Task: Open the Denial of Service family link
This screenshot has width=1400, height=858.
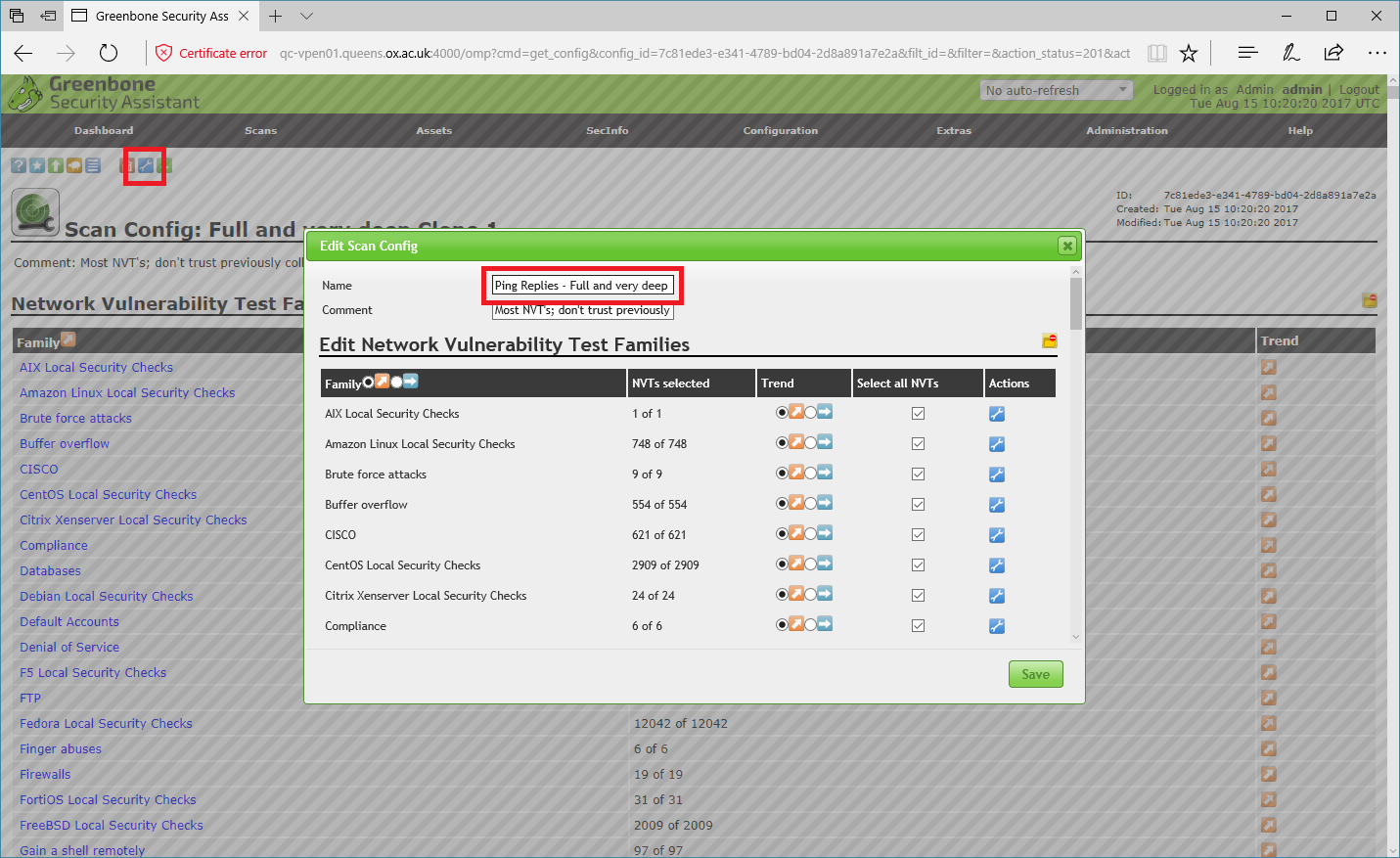Action: 69,647
